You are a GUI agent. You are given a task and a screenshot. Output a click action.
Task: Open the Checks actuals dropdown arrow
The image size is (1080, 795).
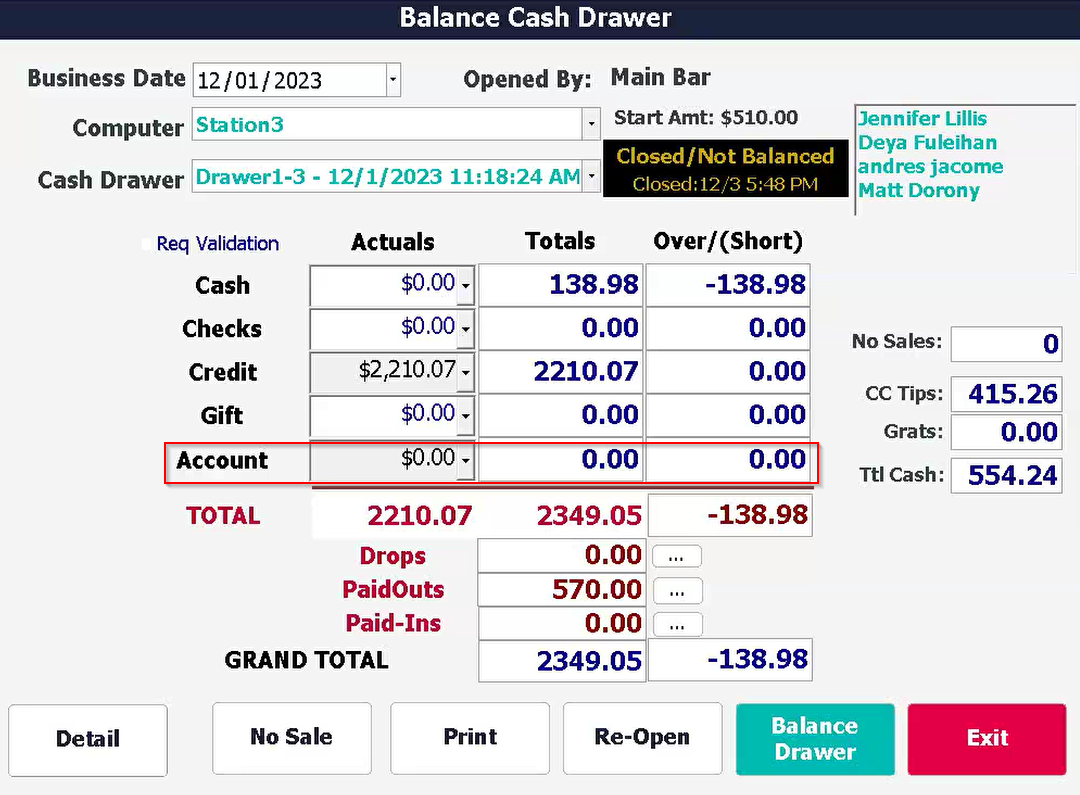click(466, 328)
